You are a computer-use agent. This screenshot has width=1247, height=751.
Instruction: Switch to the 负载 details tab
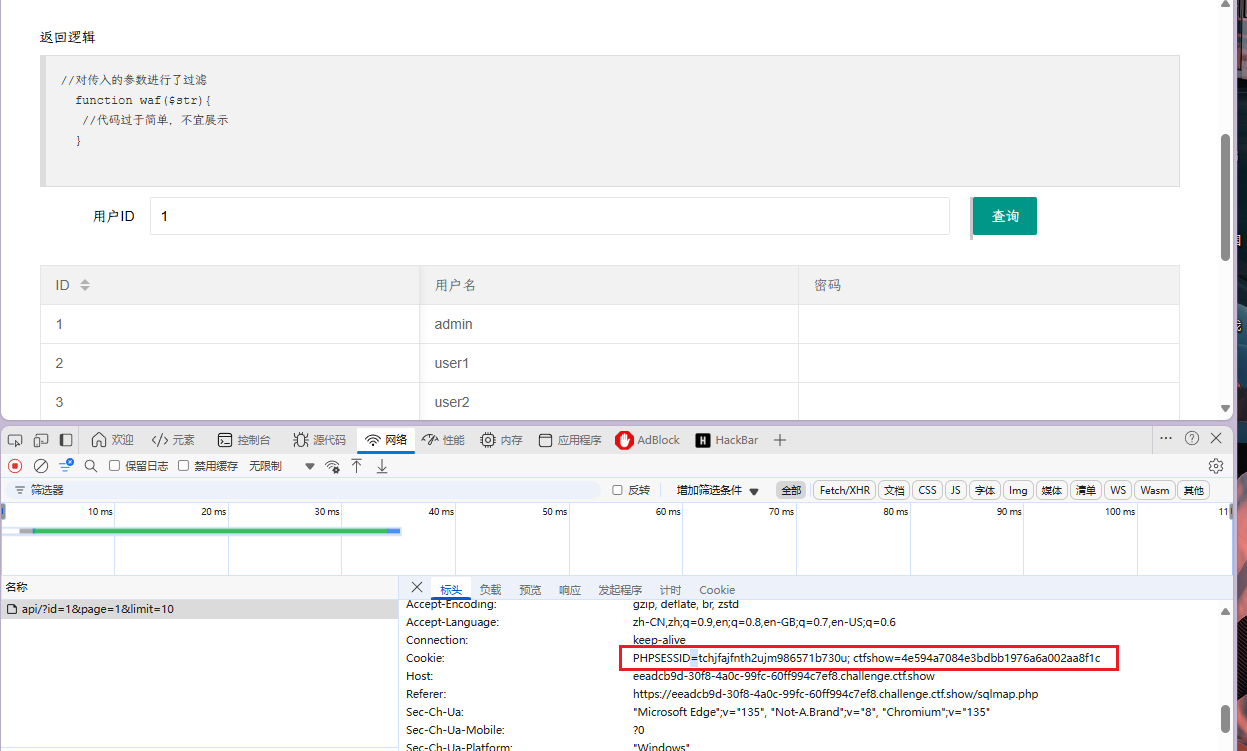(x=490, y=590)
